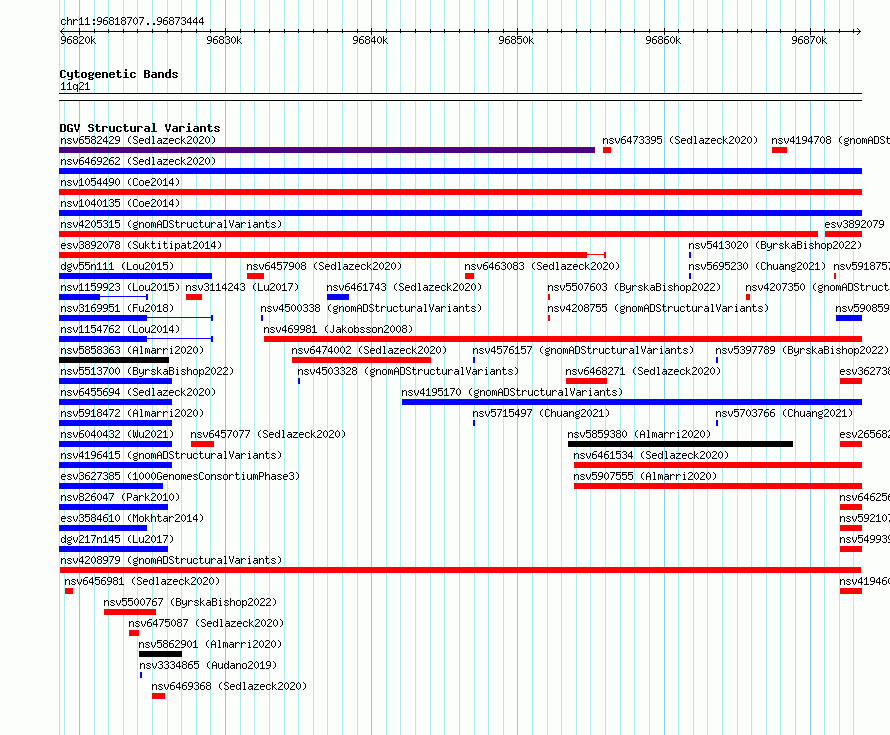This screenshot has height=735, width=890.
Task: Open nsv6457077 (Sedlazeck2020) label
Action: click(x=268, y=434)
